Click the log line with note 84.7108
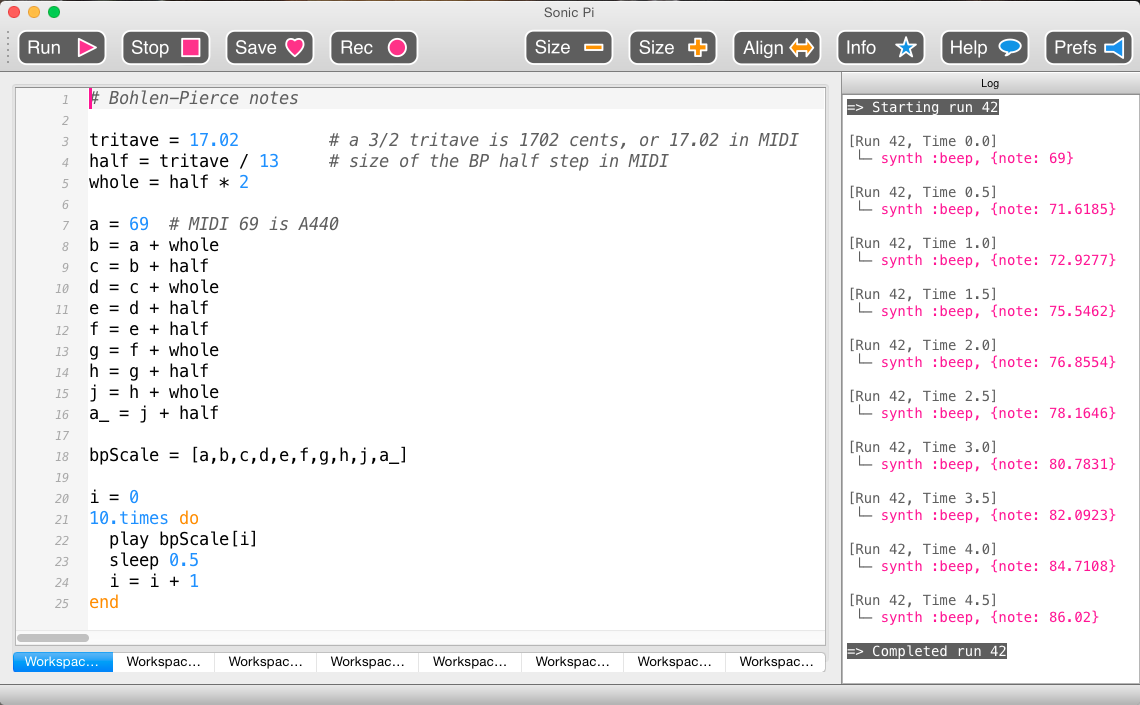Viewport: 1140px width, 705px height. (x=998, y=566)
